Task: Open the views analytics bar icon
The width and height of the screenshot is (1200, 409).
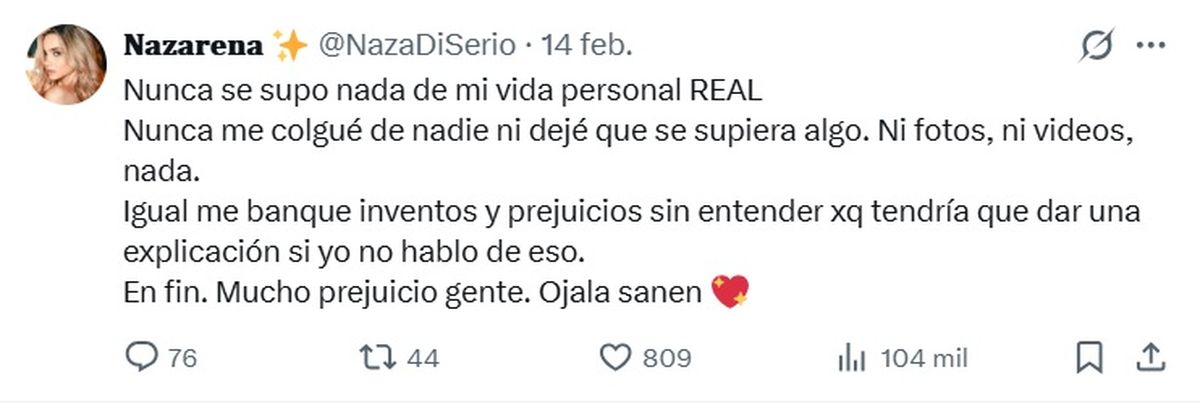Action: (x=850, y=358)
